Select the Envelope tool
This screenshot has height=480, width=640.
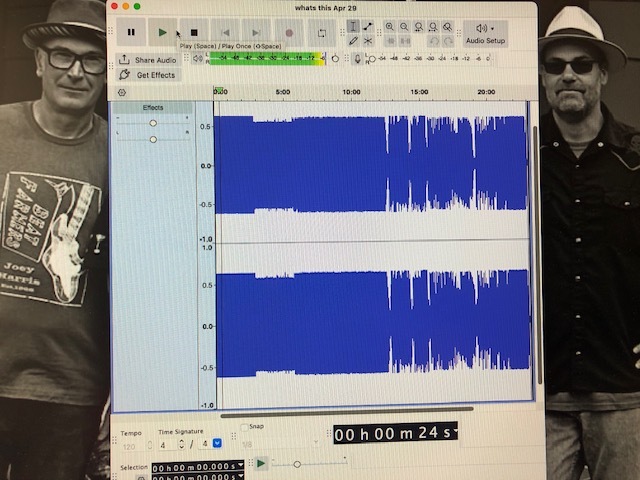click(368, 27)
